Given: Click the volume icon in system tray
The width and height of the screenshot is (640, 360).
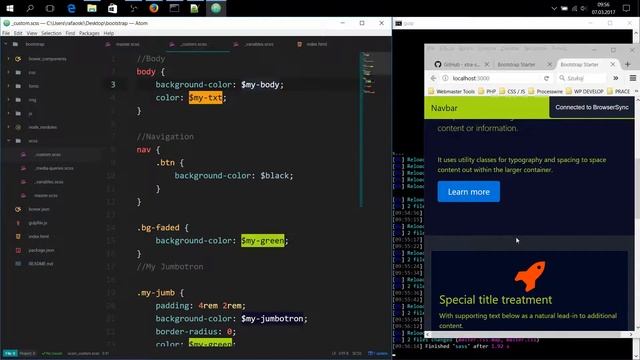Looking at the screenshot, I should click(x=584, y=8).
